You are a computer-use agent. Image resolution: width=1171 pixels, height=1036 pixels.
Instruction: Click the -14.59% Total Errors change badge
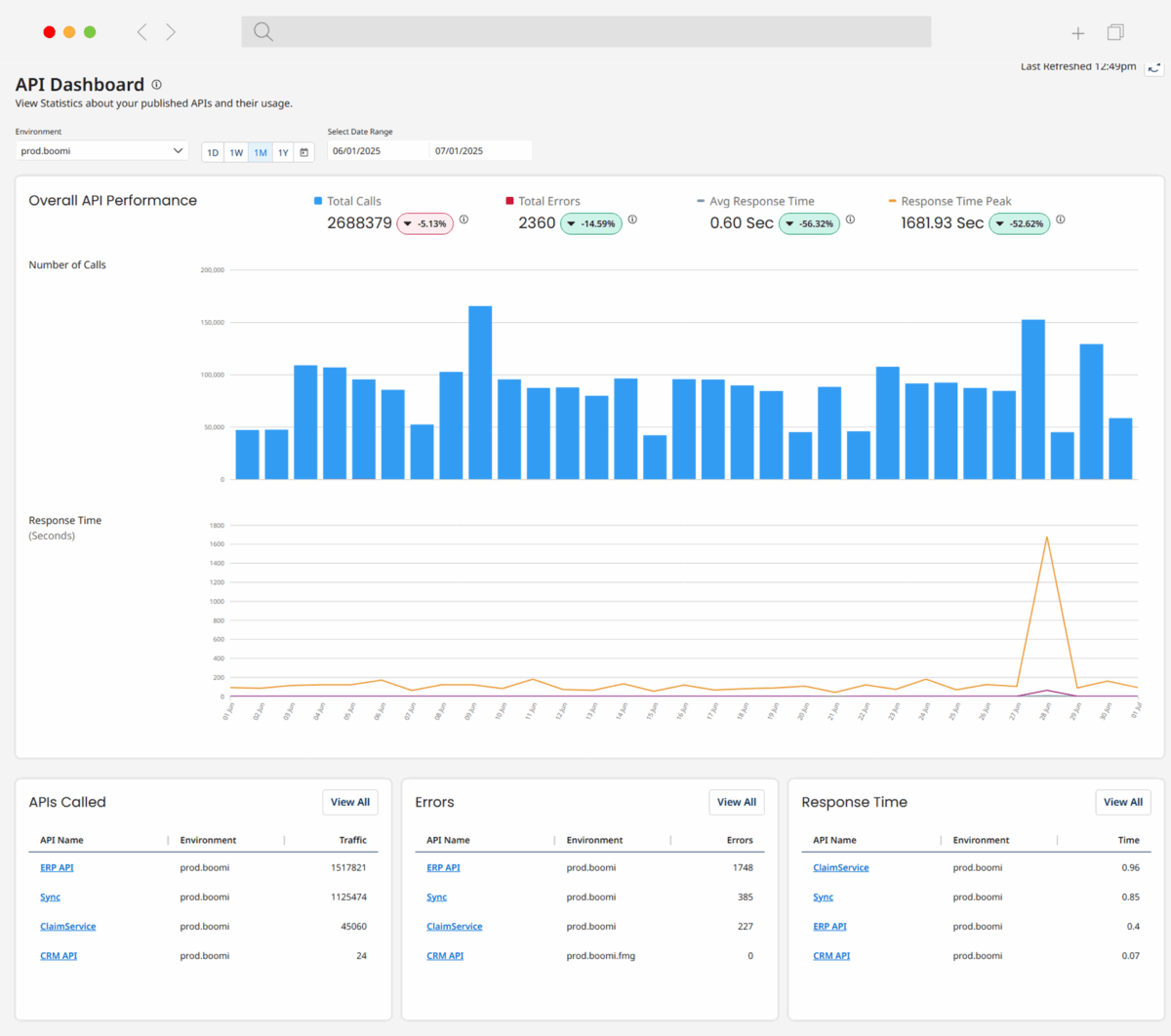[591, 224]
